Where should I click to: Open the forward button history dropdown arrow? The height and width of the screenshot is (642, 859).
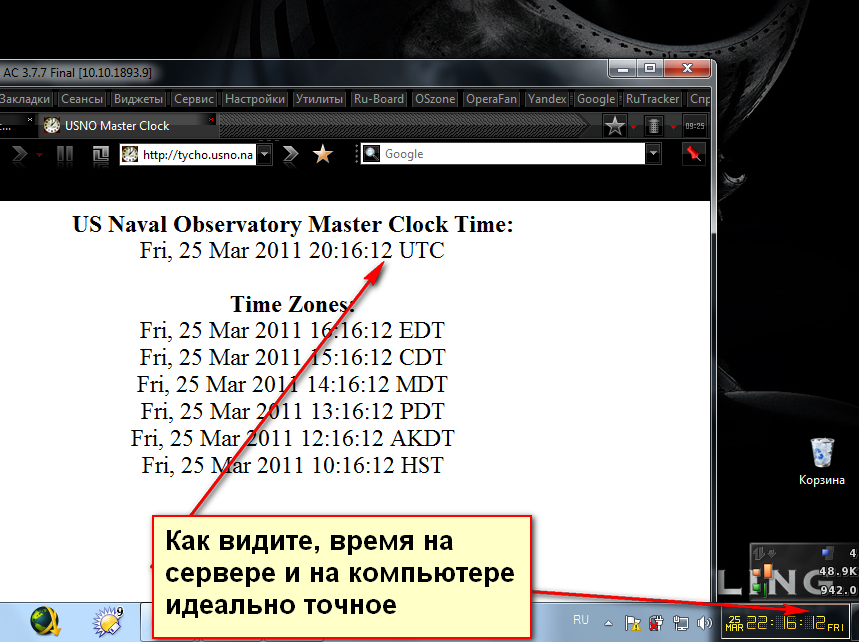point(40,155)
